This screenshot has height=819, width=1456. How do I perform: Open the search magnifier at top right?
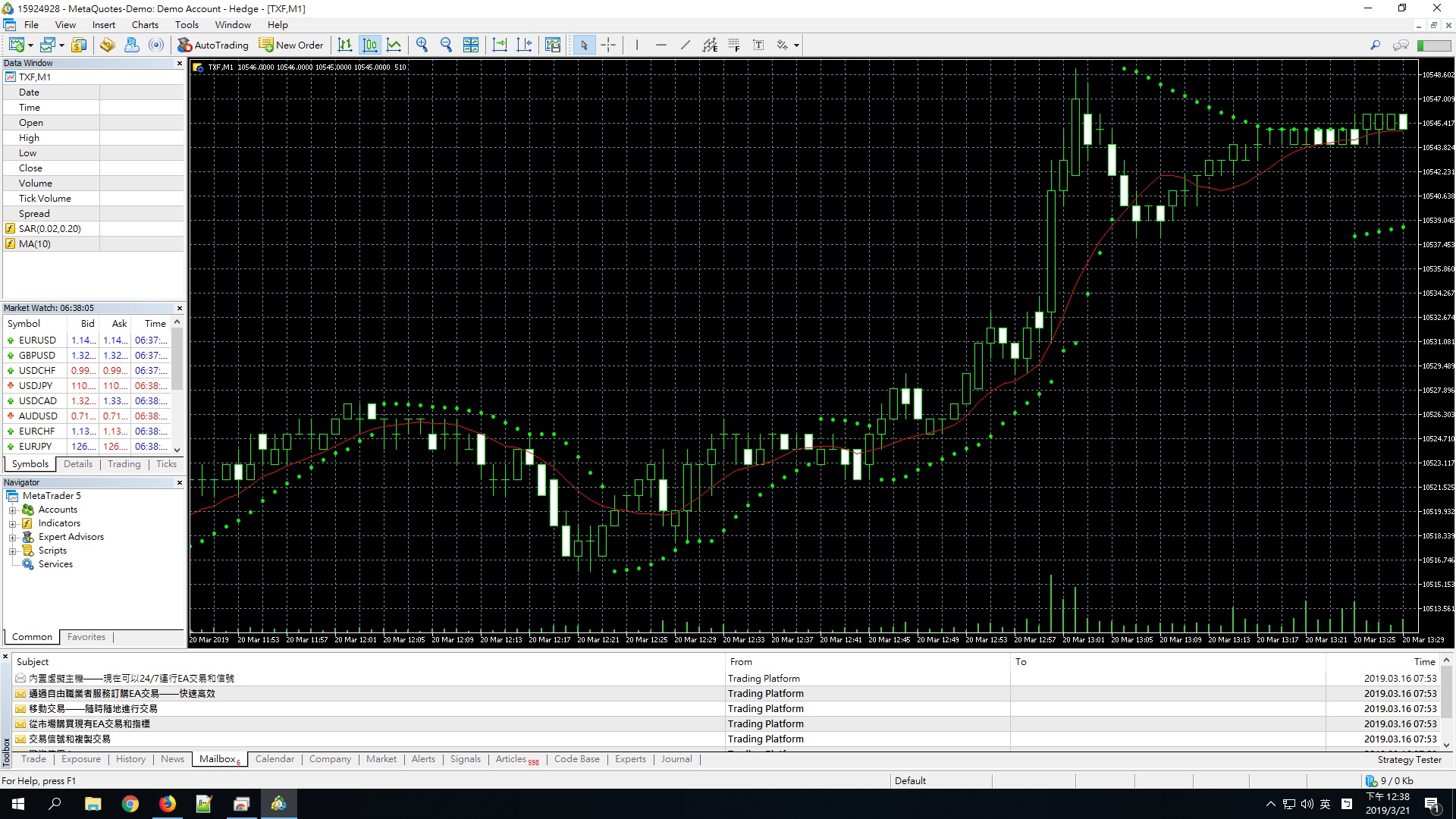point(1375,45)
